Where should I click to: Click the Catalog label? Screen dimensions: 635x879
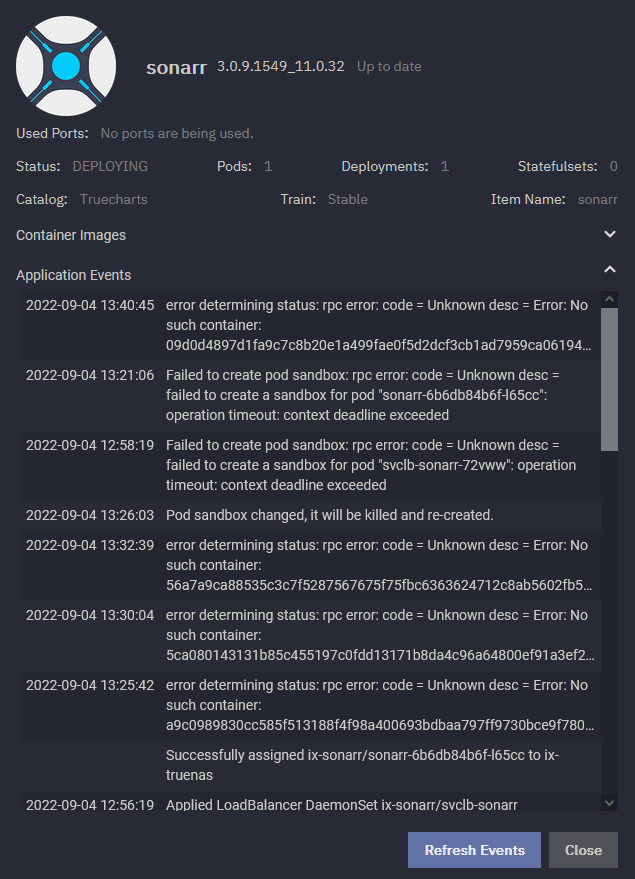coord(42,200)
